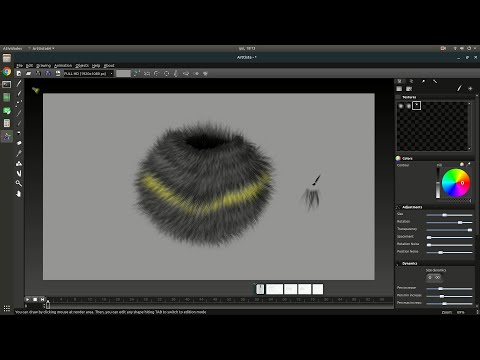The width and height of the screenshot is (480, 360).
Task: Adjust the Size slider
Action: coord(449,215)
